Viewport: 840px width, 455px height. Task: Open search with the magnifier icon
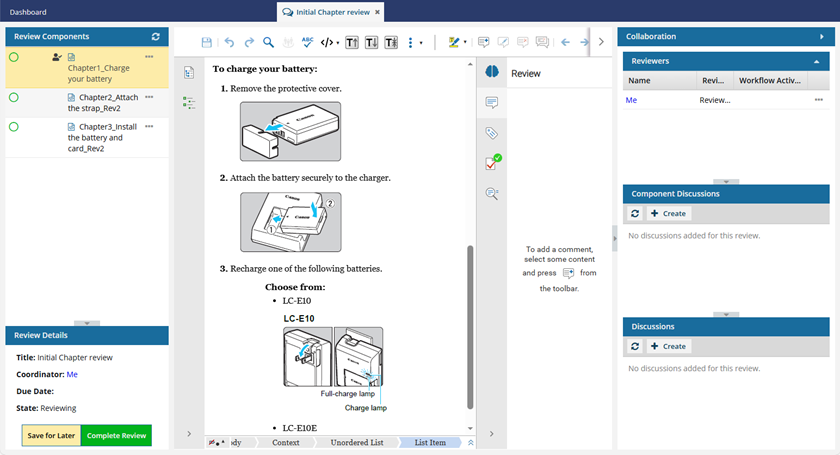pyautogui.click(x=268, y=42)
